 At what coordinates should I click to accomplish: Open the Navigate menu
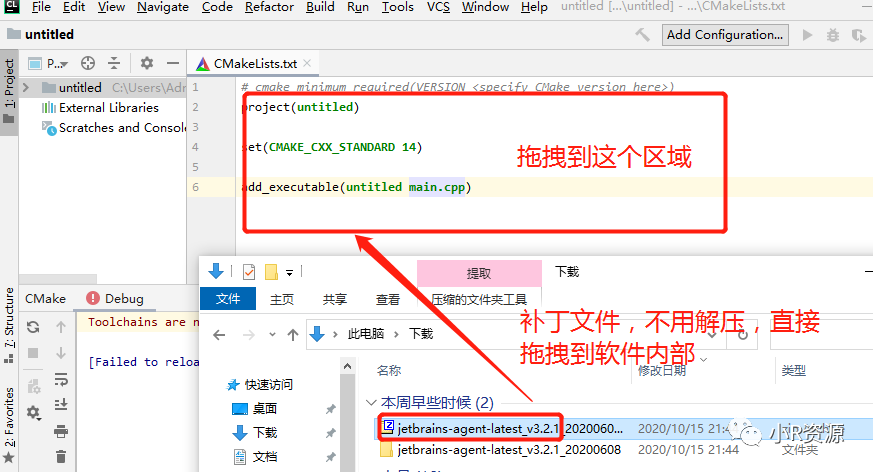click(x=163, y=7)
